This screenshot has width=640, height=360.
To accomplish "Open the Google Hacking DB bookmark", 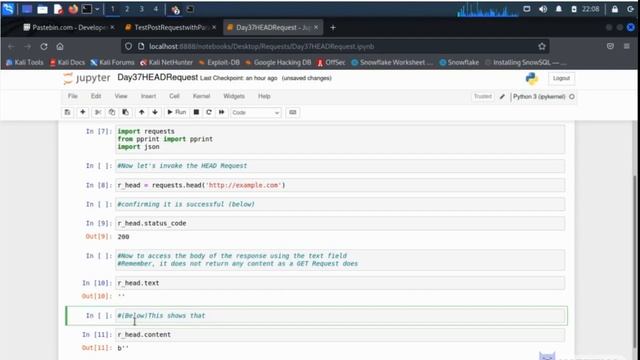I will click(278, 62).
